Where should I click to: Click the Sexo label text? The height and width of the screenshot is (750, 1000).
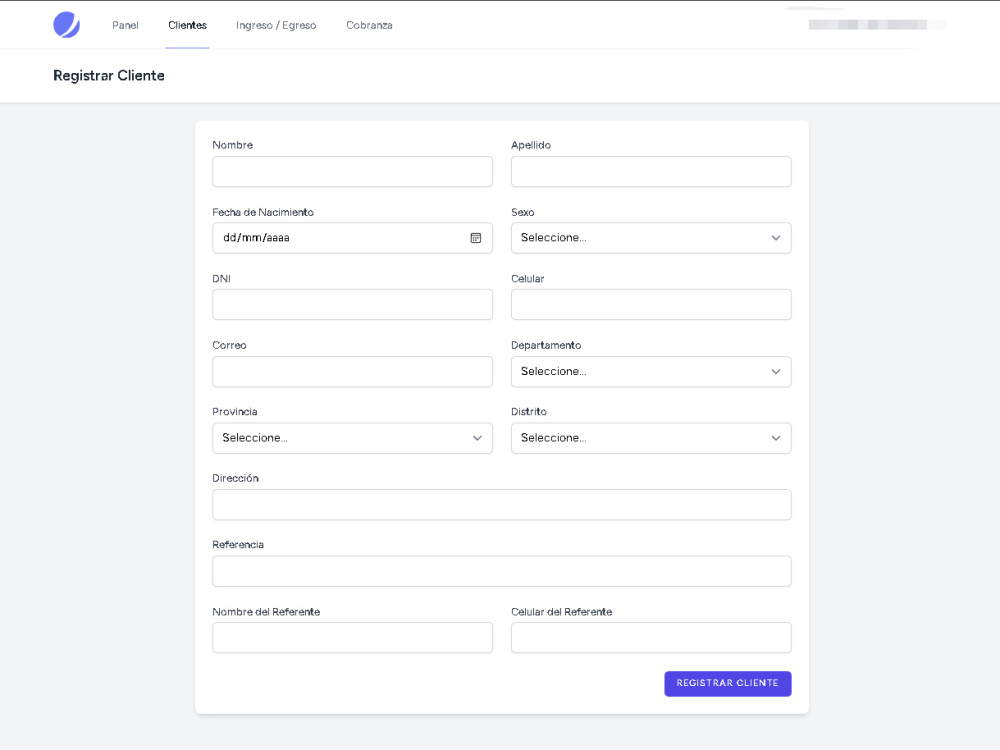pos(522,212)
